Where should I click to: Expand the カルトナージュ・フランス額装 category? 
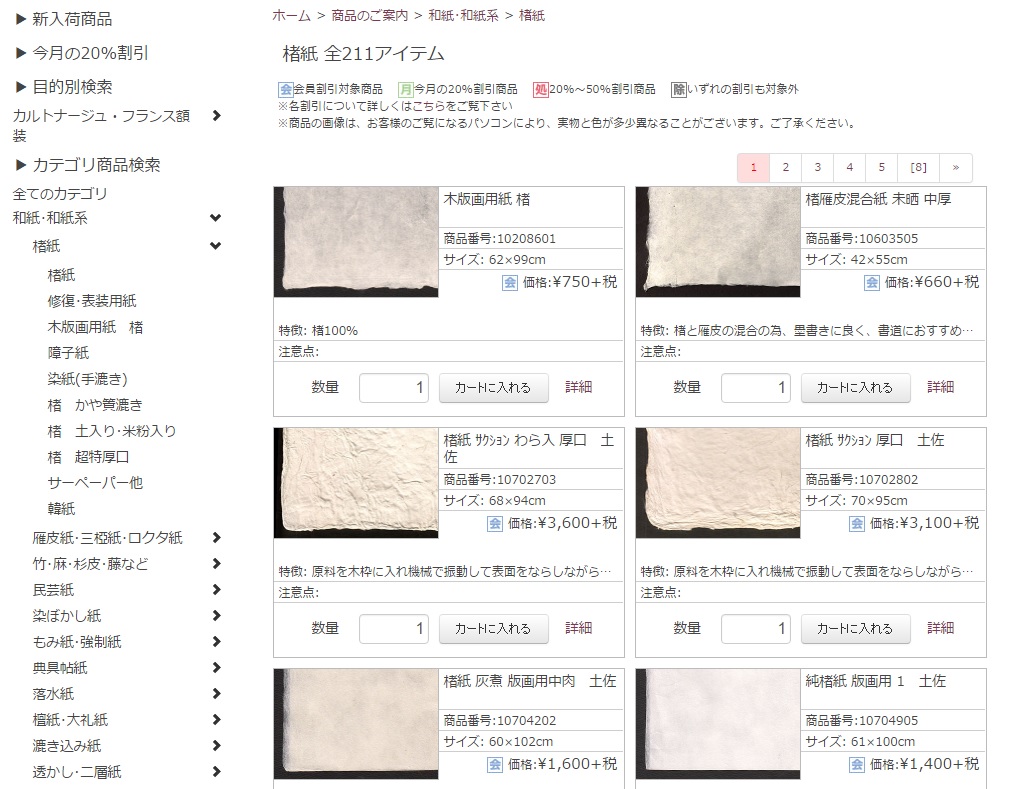click(x=217, y=116)
